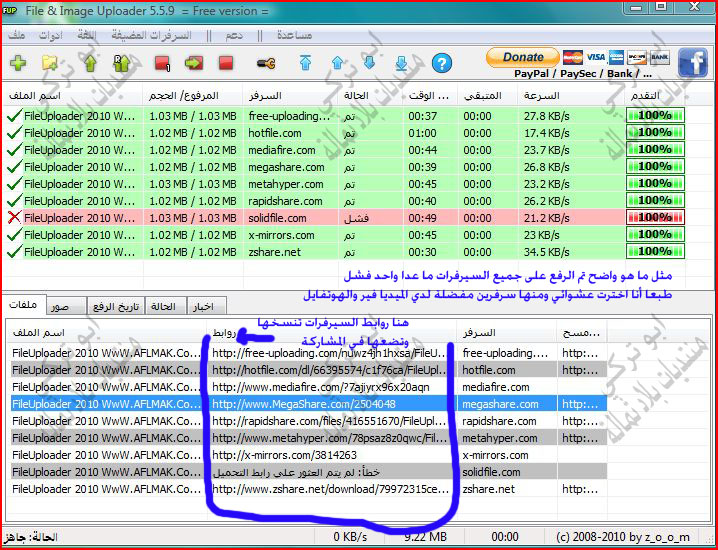The height and width of the screenshot is (550, 718).
Task: Click the (c) 2008-2010 by z_o_o_m text
Action: coord(623,537)
